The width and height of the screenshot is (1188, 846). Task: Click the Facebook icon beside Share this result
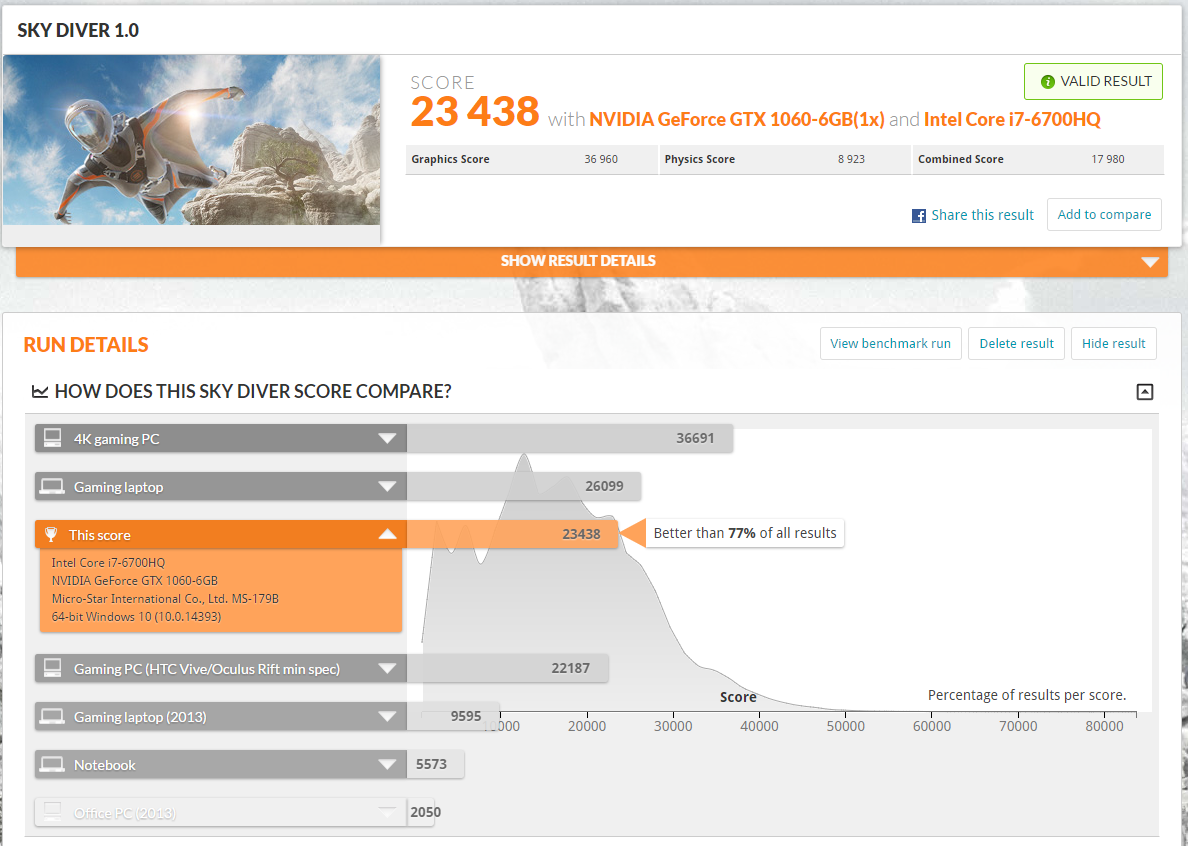pos(918,216)
